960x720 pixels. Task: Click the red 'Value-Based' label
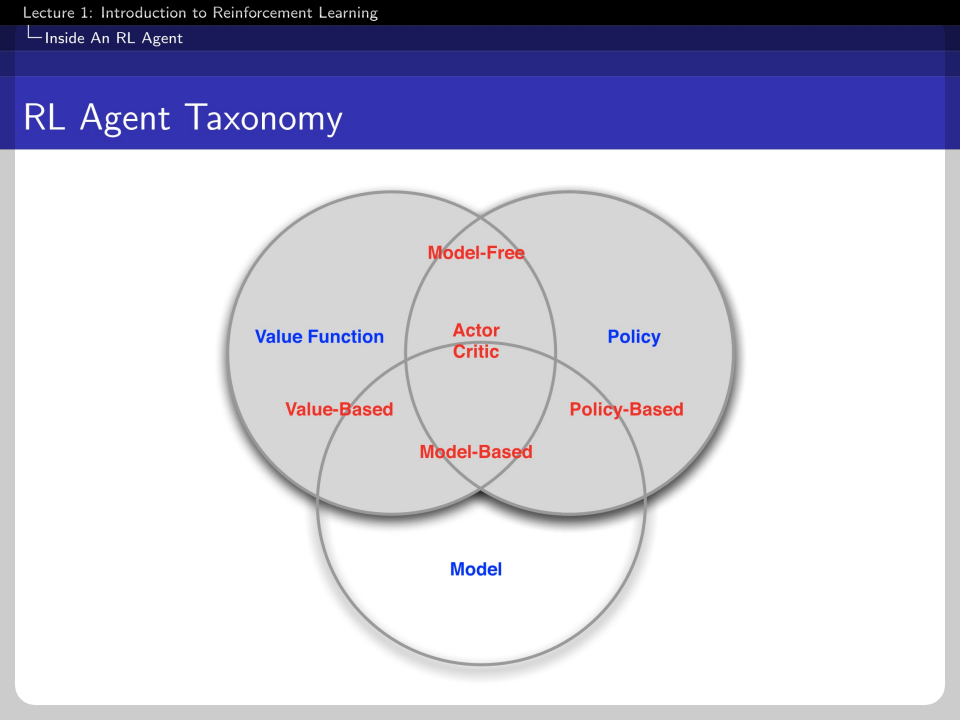tap(339, 410)
